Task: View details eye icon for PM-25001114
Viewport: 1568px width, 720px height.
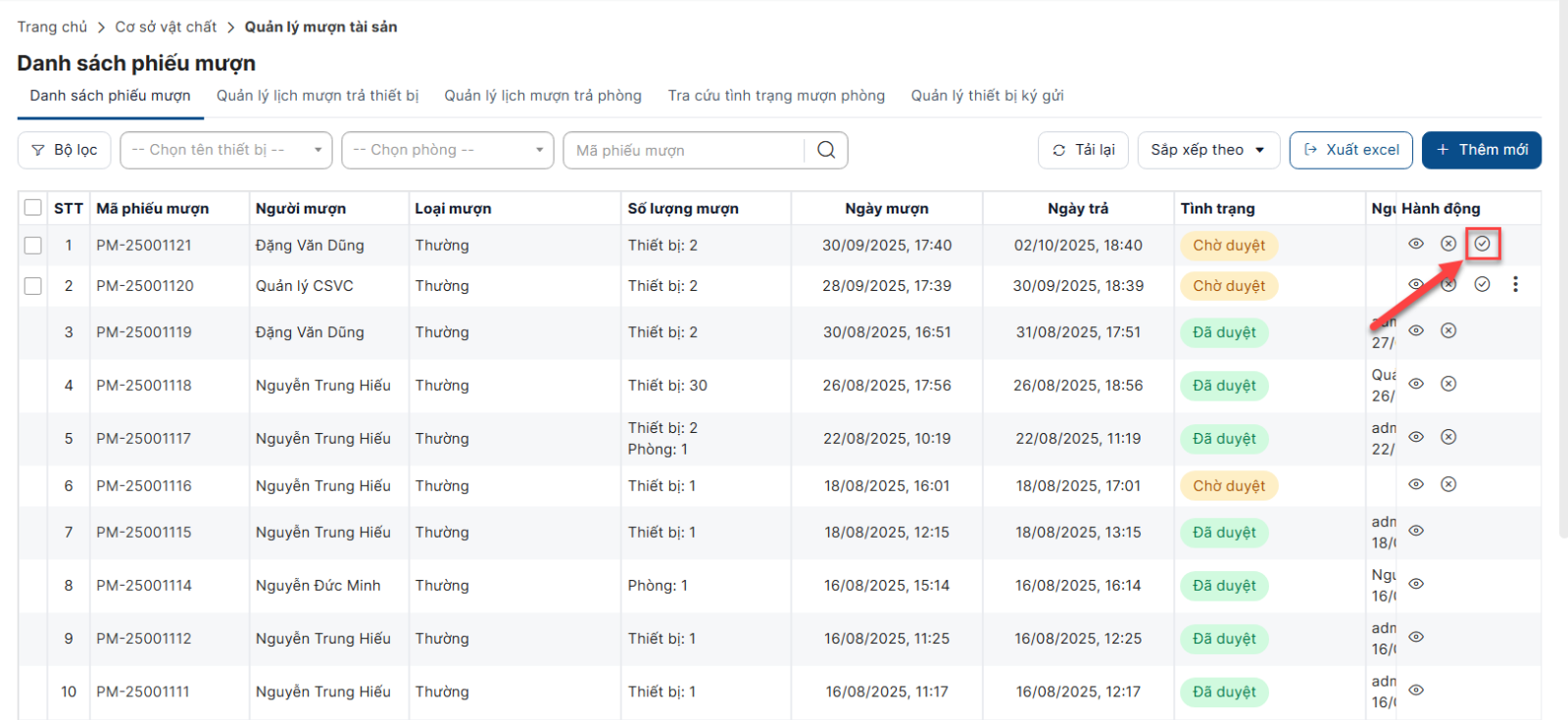Action: point(1416,584)
